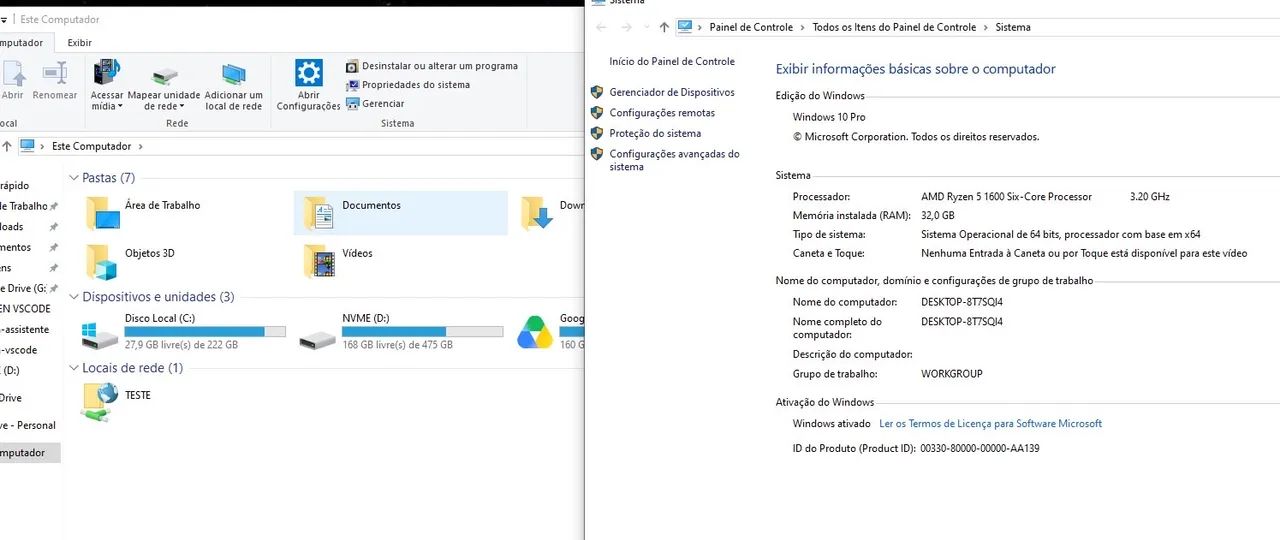Viewport: 1280px width, 540px height.
Task: Click Gerenciador de Dispositivos shield link
Action: tap(672, 92)
